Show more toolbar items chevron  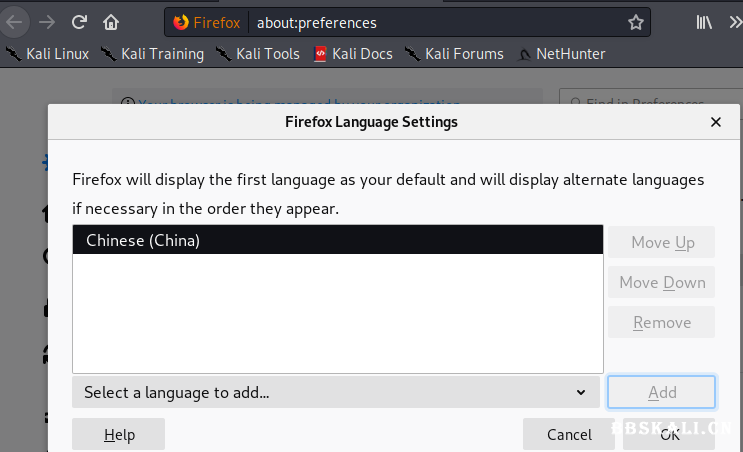click(x=734, y=22)
